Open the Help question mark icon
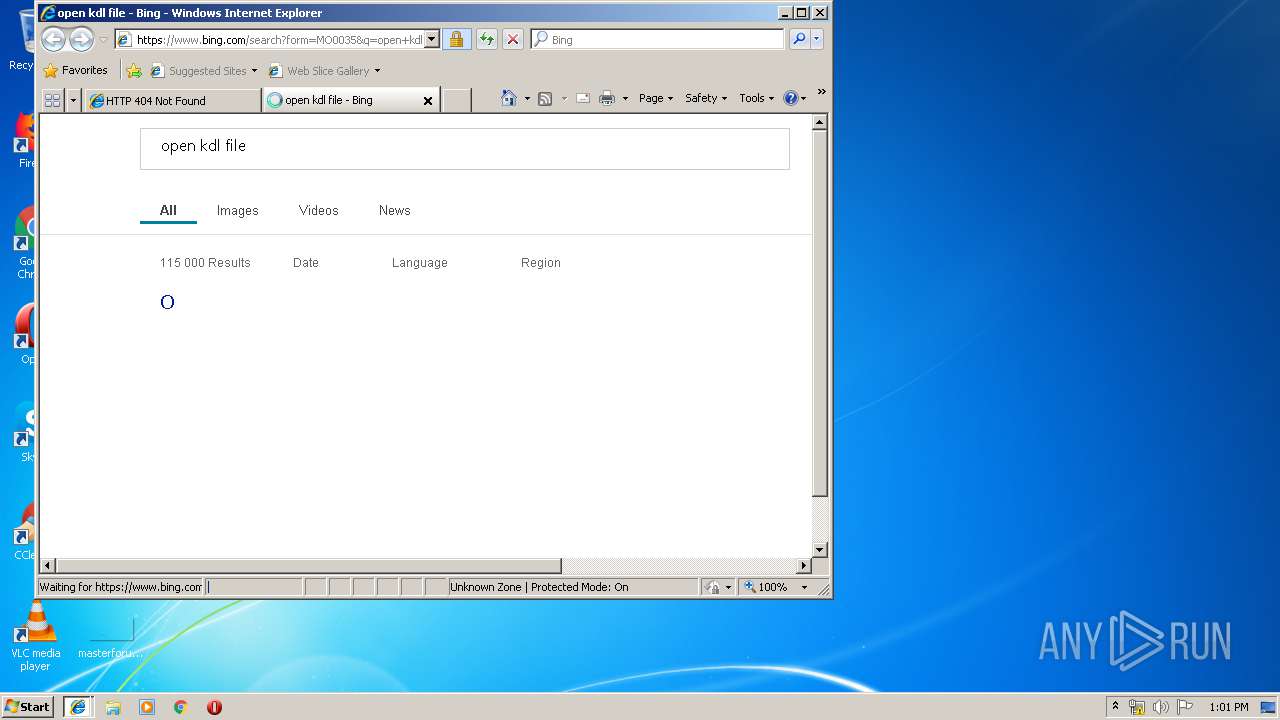The height and width of the screenshot is (720, 1280). point(794,98)
